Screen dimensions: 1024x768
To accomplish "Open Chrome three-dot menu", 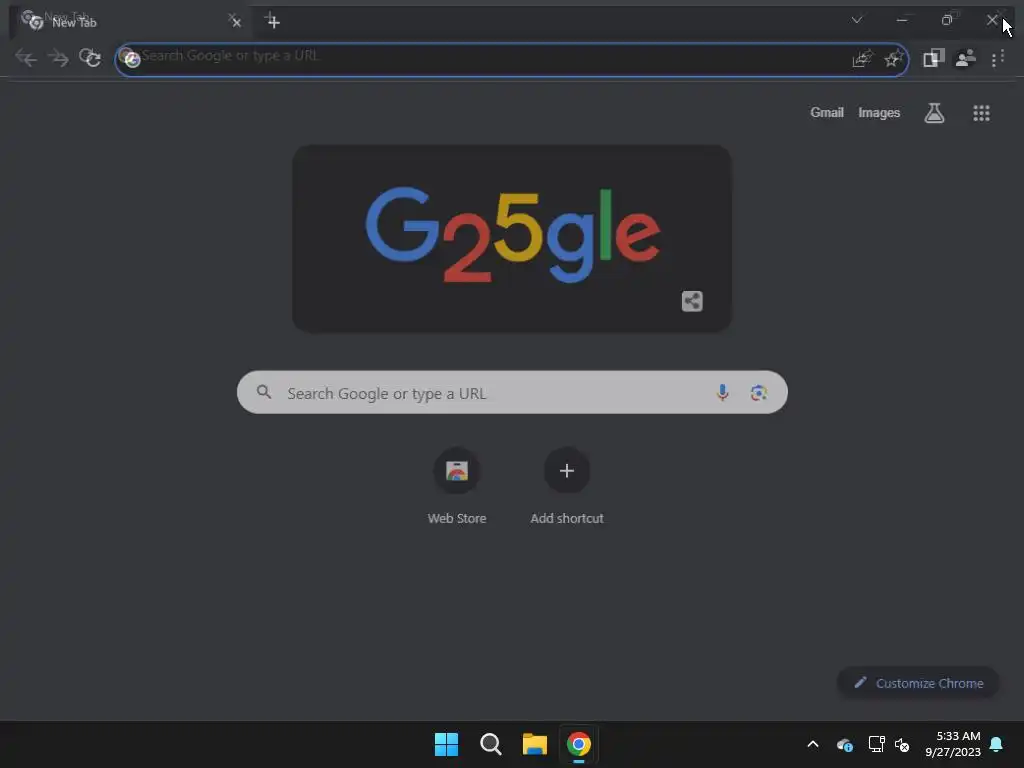I will coord(997,59).
